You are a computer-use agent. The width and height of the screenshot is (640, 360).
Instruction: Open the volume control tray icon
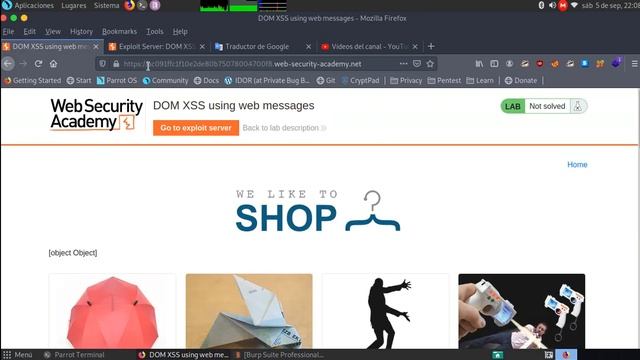tap(552, 5)
